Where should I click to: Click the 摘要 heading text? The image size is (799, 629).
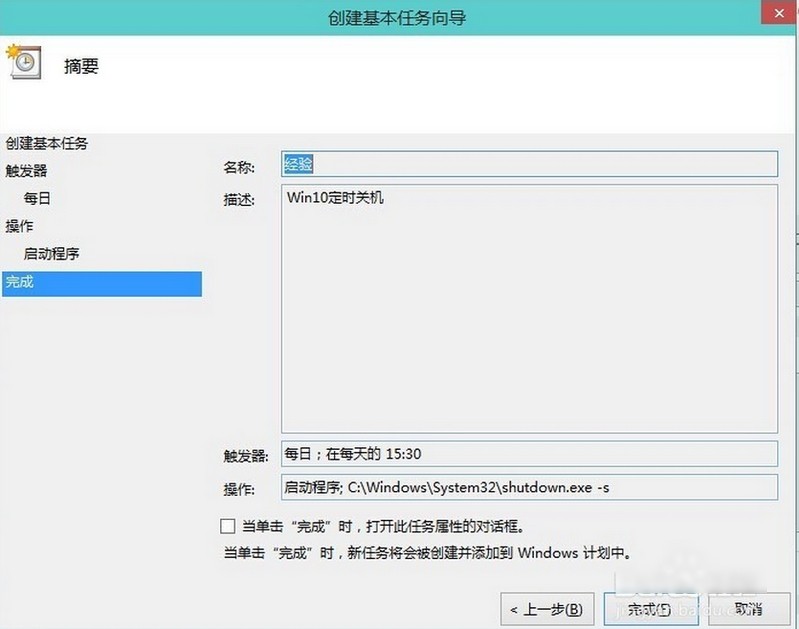(x=82, y=66)
